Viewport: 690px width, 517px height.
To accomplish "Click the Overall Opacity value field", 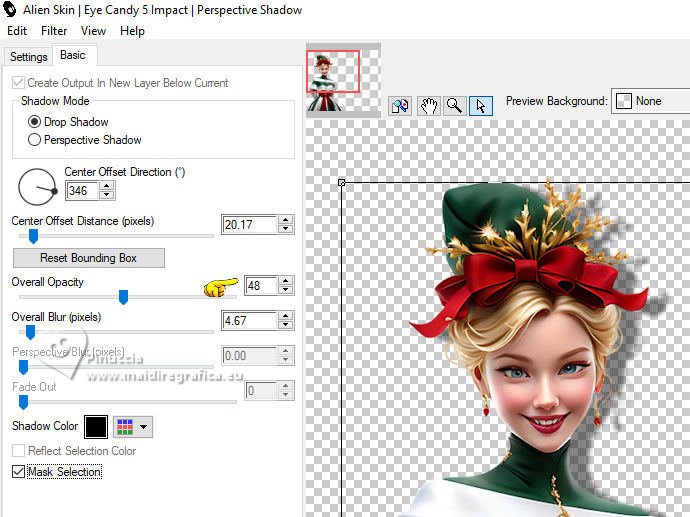I will (x=261, y=286).
